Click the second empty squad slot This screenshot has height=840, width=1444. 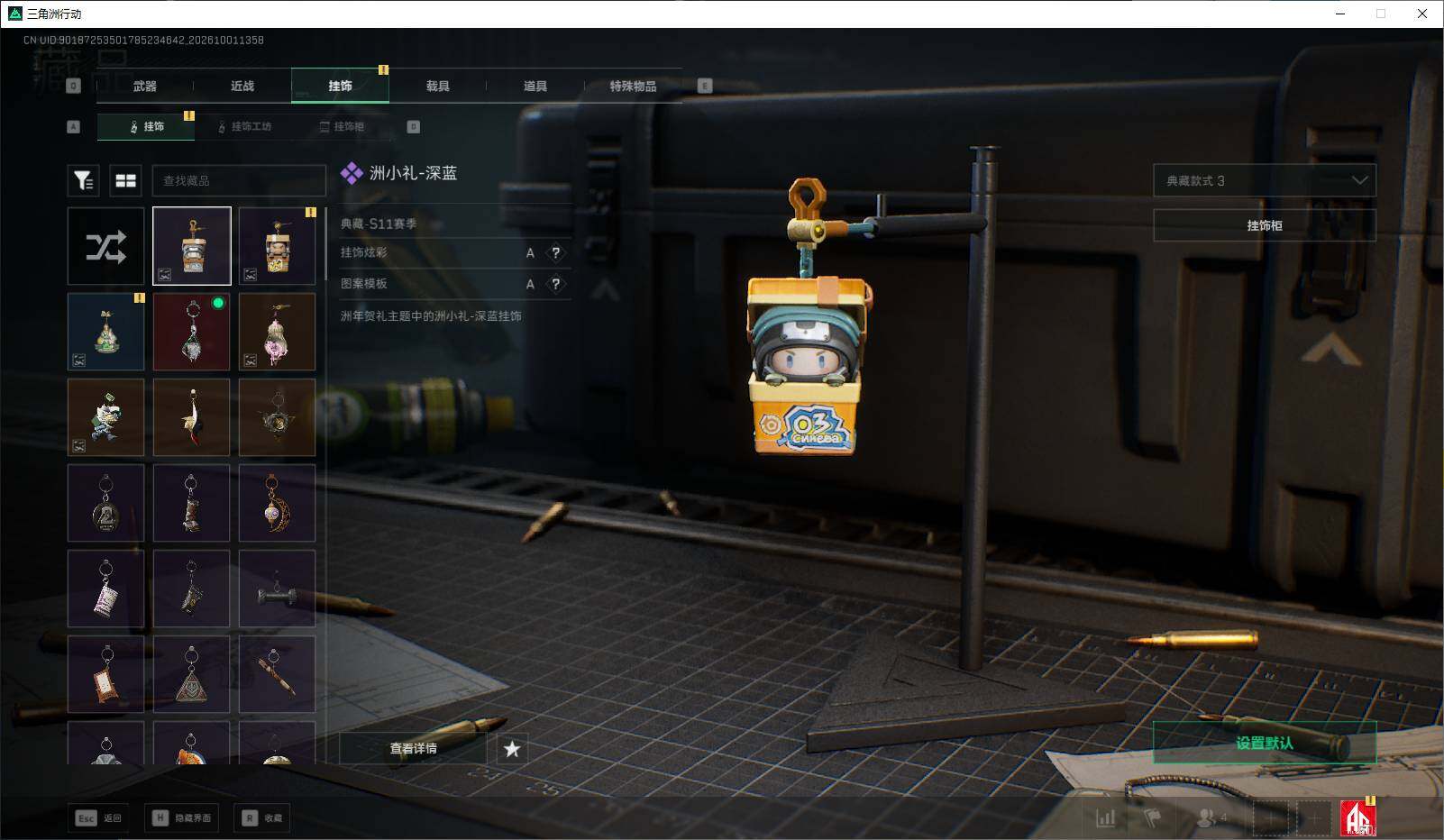(1314, 817)
